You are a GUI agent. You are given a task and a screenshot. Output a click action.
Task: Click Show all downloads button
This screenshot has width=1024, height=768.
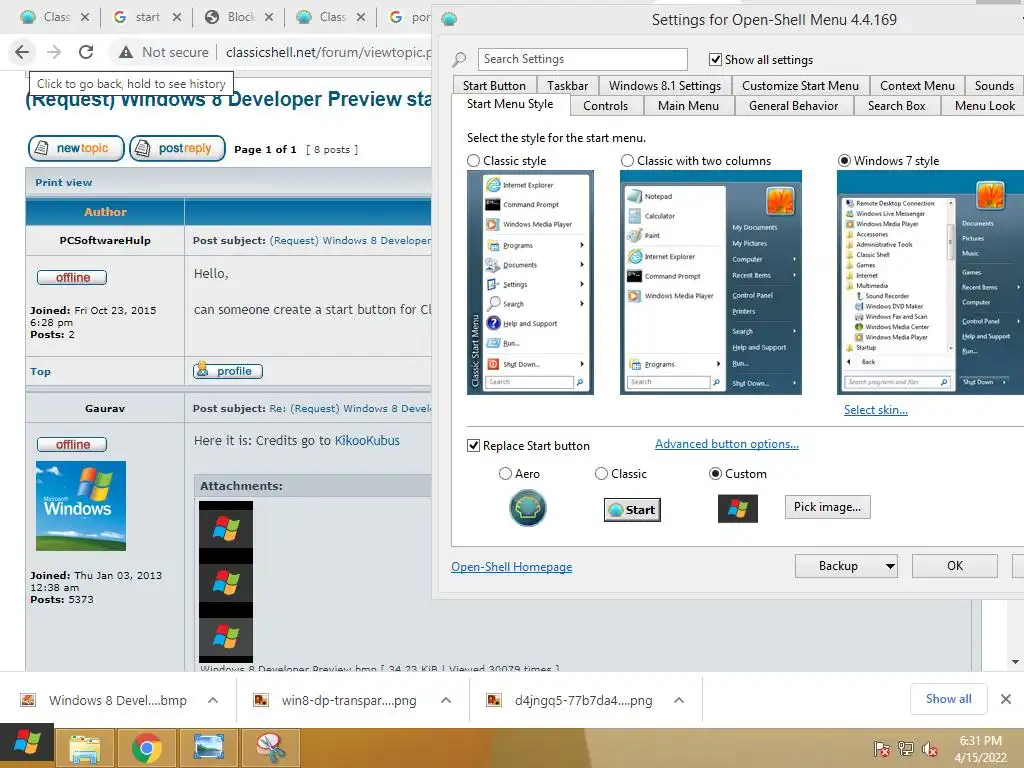(948, 699)
